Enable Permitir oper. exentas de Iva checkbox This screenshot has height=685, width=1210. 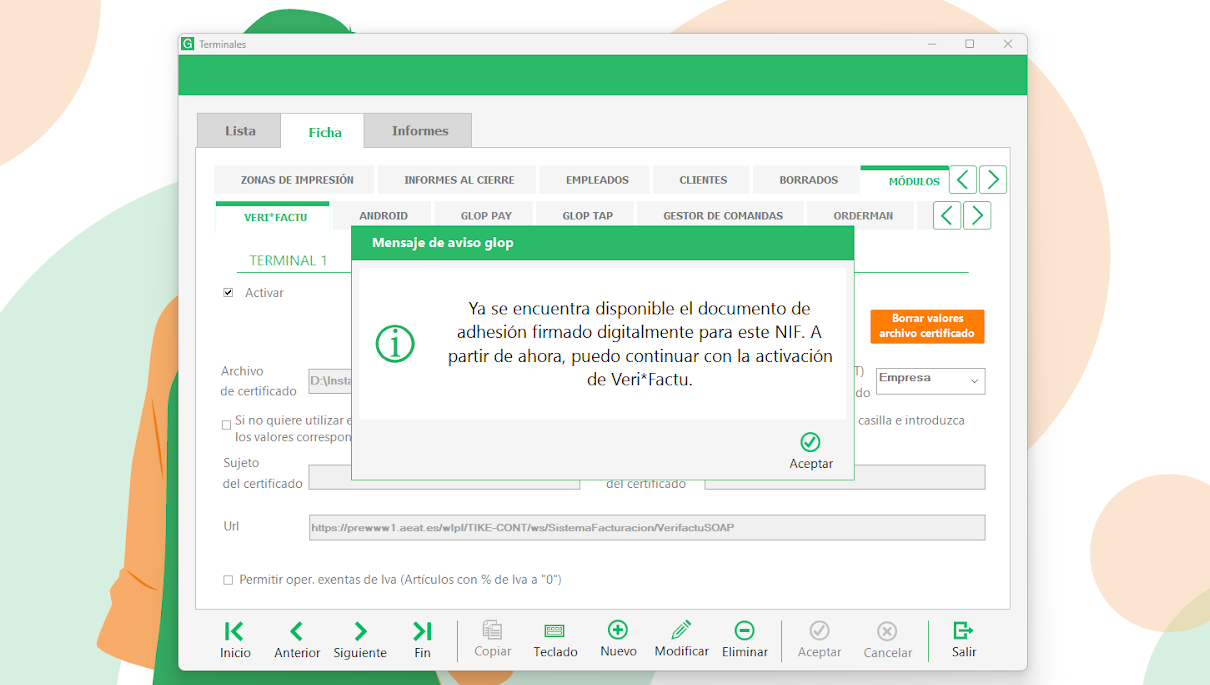point(228,580)
